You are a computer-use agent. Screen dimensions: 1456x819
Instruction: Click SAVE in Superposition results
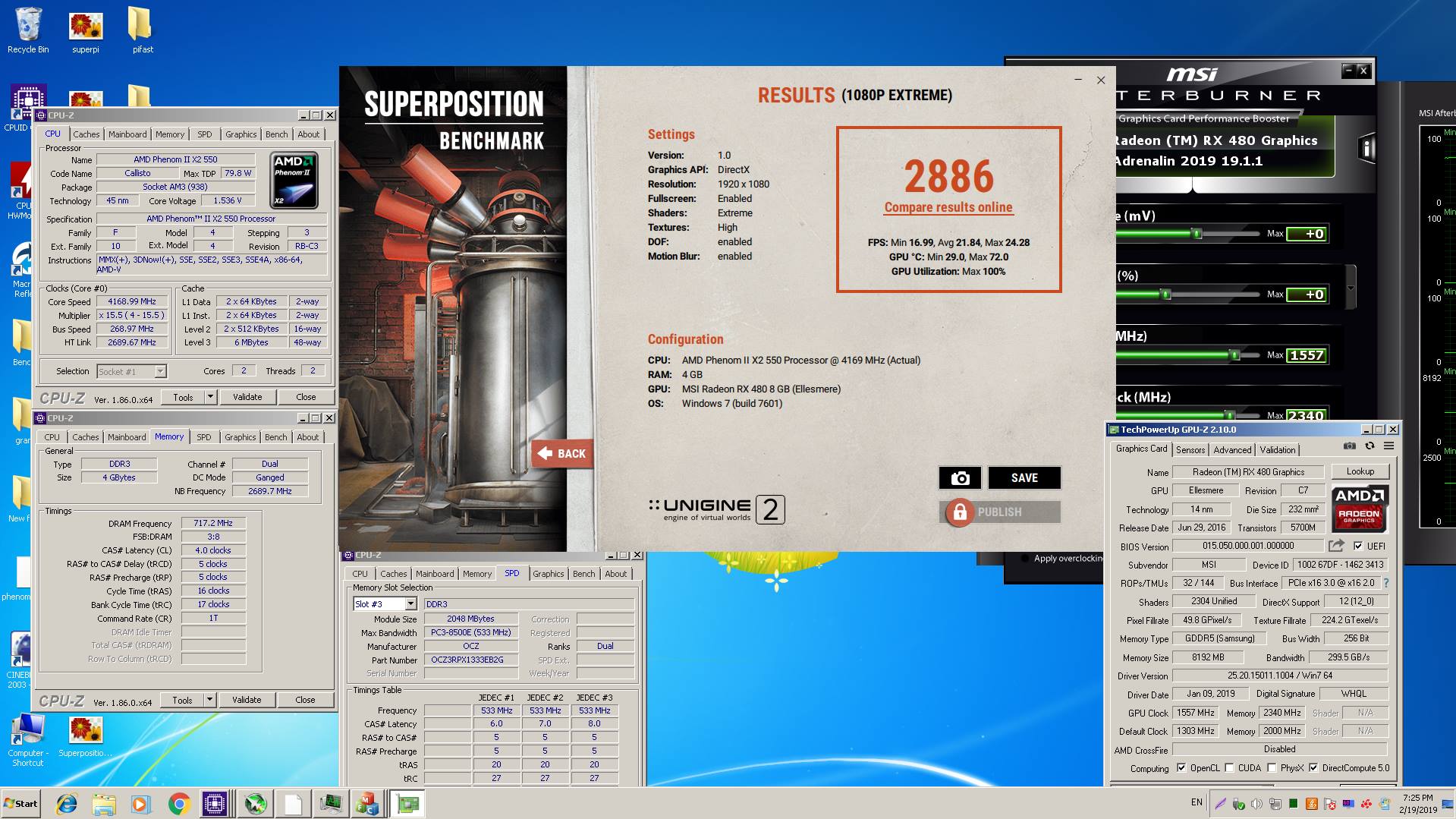(1024, 478)
